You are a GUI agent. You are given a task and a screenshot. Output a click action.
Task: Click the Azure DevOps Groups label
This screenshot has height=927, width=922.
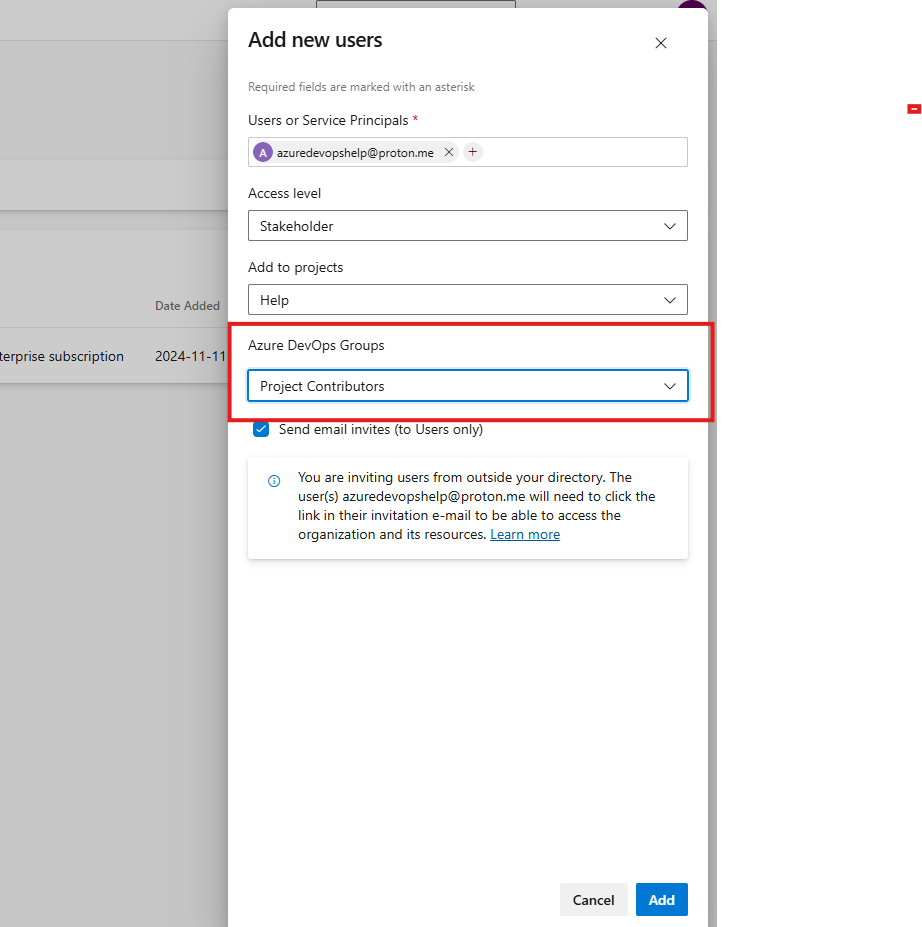tap(316, 345)
